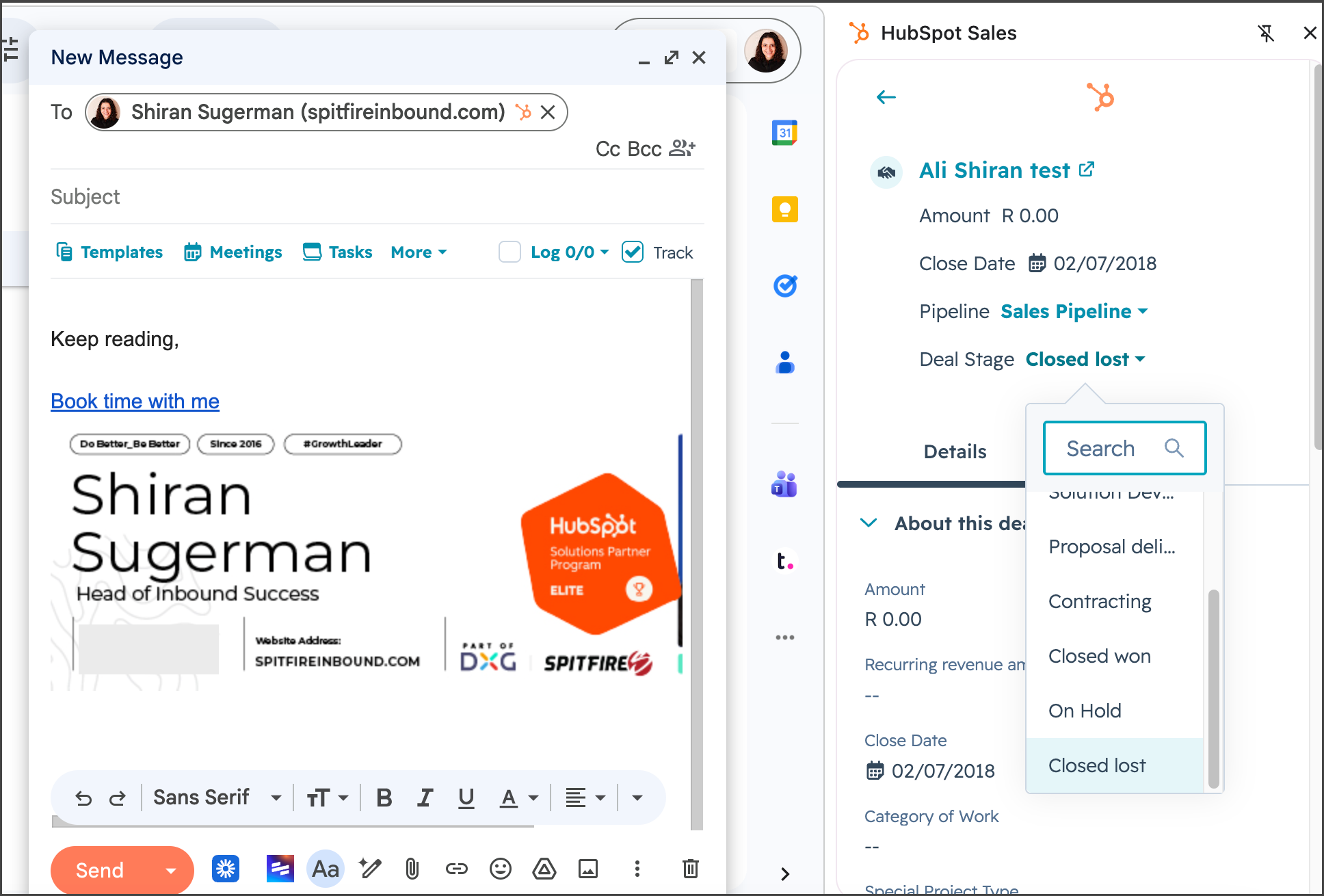Open HubSpot Tasks
This screenshot has width=1324, height=896.
coord(338,252)
